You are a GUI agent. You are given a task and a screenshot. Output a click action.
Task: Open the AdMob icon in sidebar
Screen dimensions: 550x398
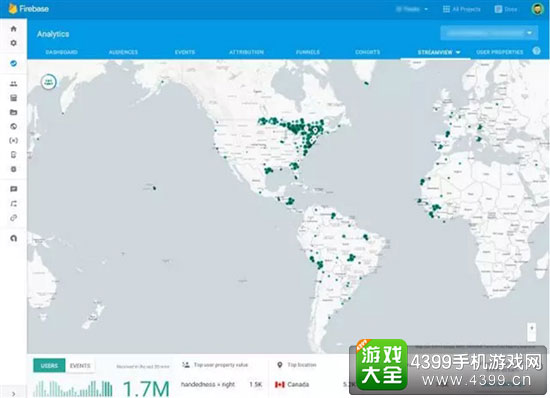13,238
